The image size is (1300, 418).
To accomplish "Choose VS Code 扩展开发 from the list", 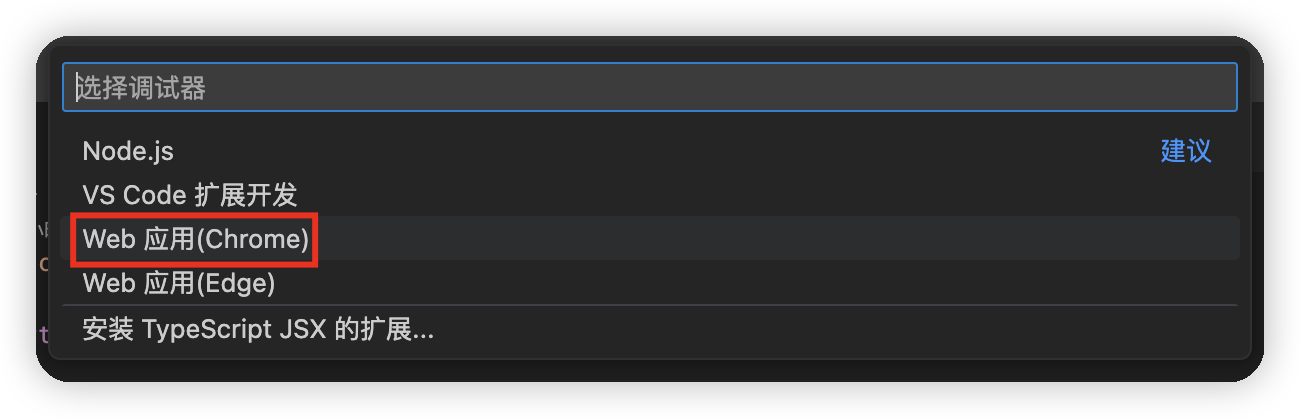I will (x=650, y=195).
